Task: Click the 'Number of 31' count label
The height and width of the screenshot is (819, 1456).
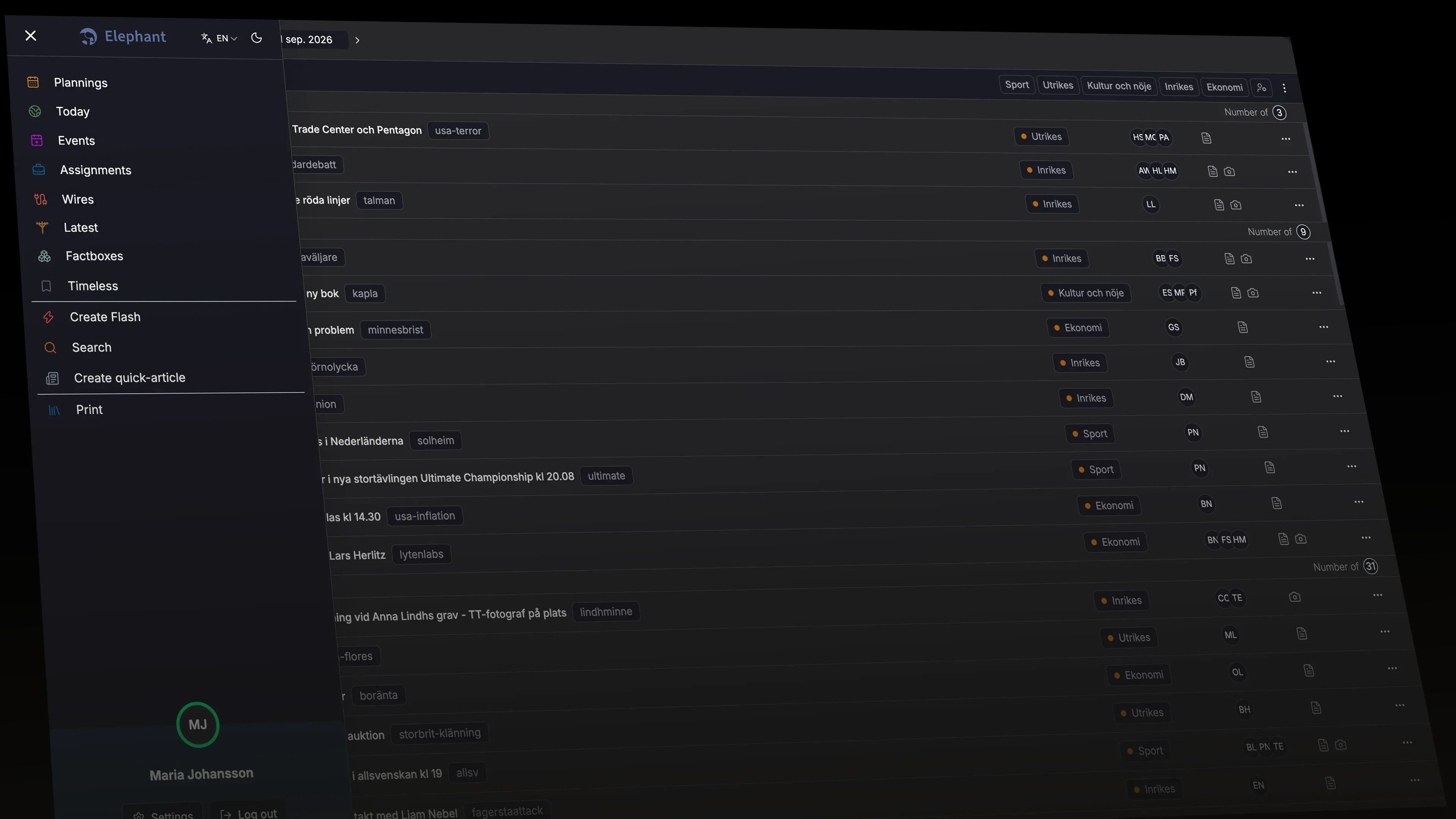Action: 1345,566
